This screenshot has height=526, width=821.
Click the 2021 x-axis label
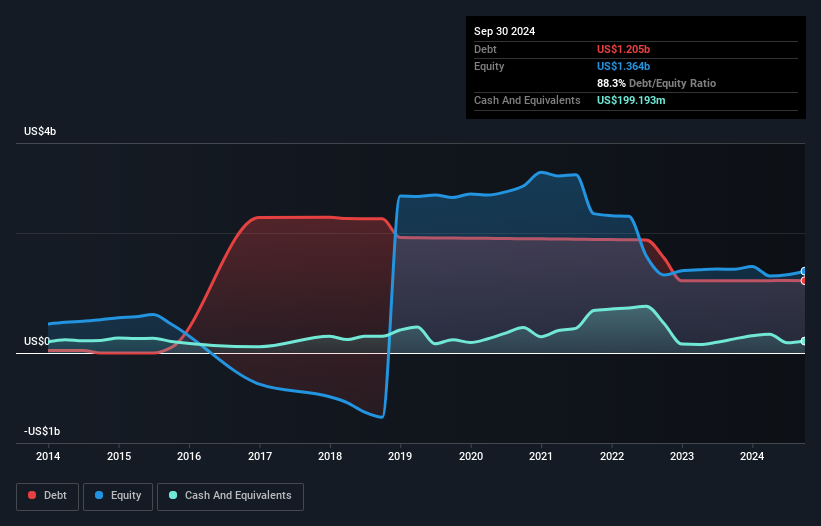click(x=541, y=456)
